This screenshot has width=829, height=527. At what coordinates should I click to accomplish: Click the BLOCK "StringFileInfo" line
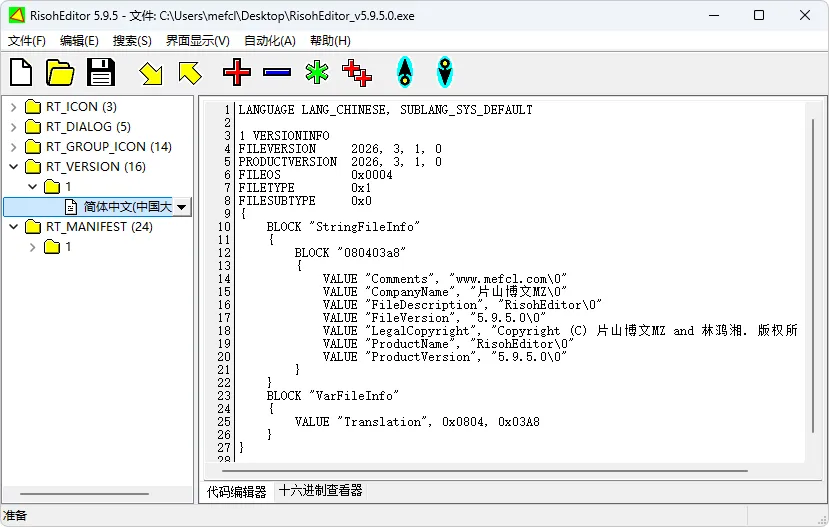pos(343,227)
